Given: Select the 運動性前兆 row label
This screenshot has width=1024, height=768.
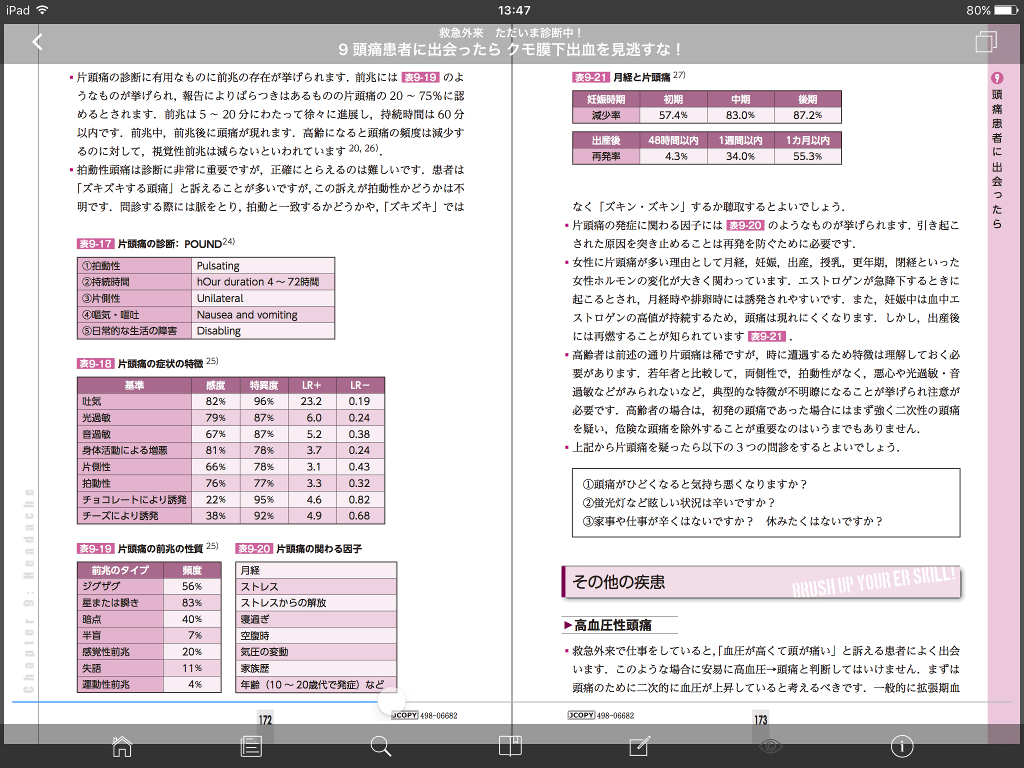Looking at the screenshot, I should [120, 684].
